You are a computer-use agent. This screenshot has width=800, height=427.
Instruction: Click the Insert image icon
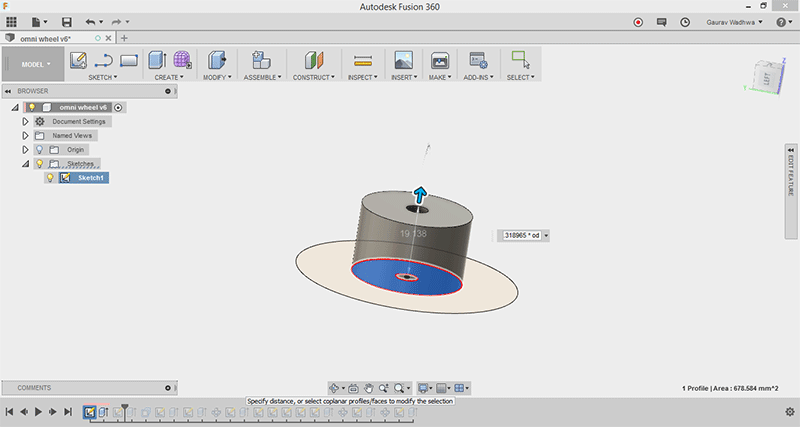pos(403,61)
